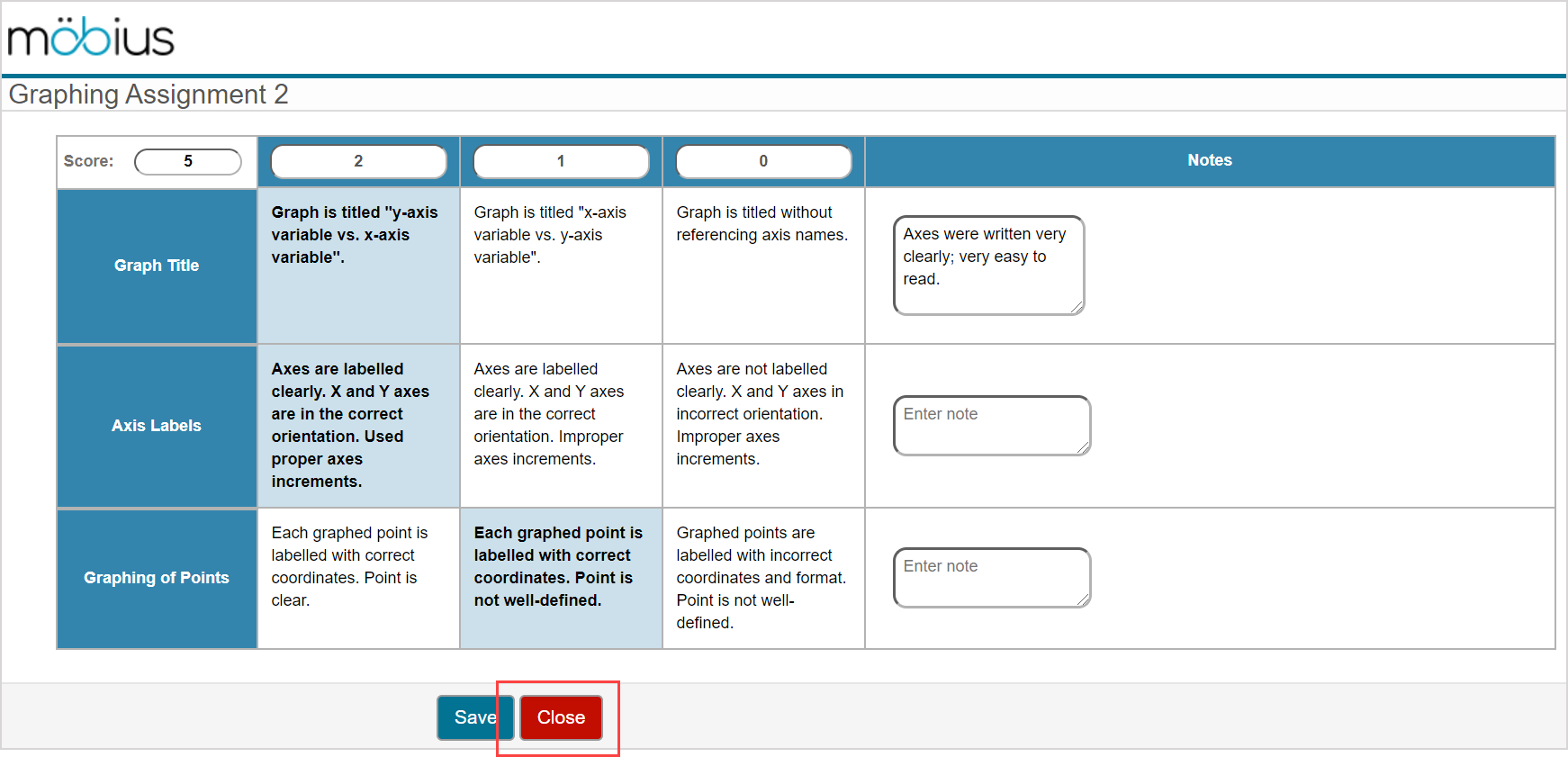Click the Graphing of Points note field

click(x=991, y=577)
